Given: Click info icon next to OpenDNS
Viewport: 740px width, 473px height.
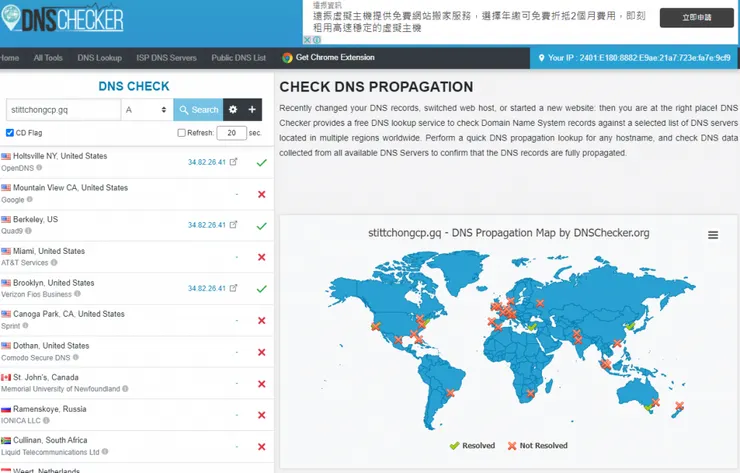Looking at the screenshot, I should [40, 168].
